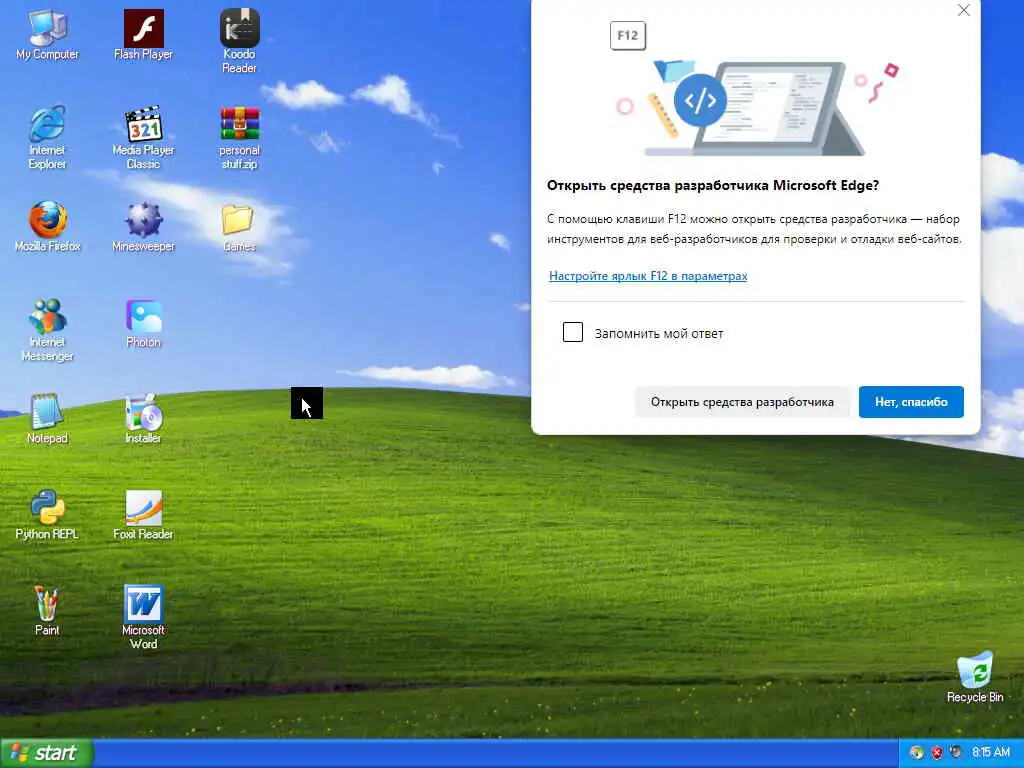Select personal stuff.zip archive

point(239,137)
